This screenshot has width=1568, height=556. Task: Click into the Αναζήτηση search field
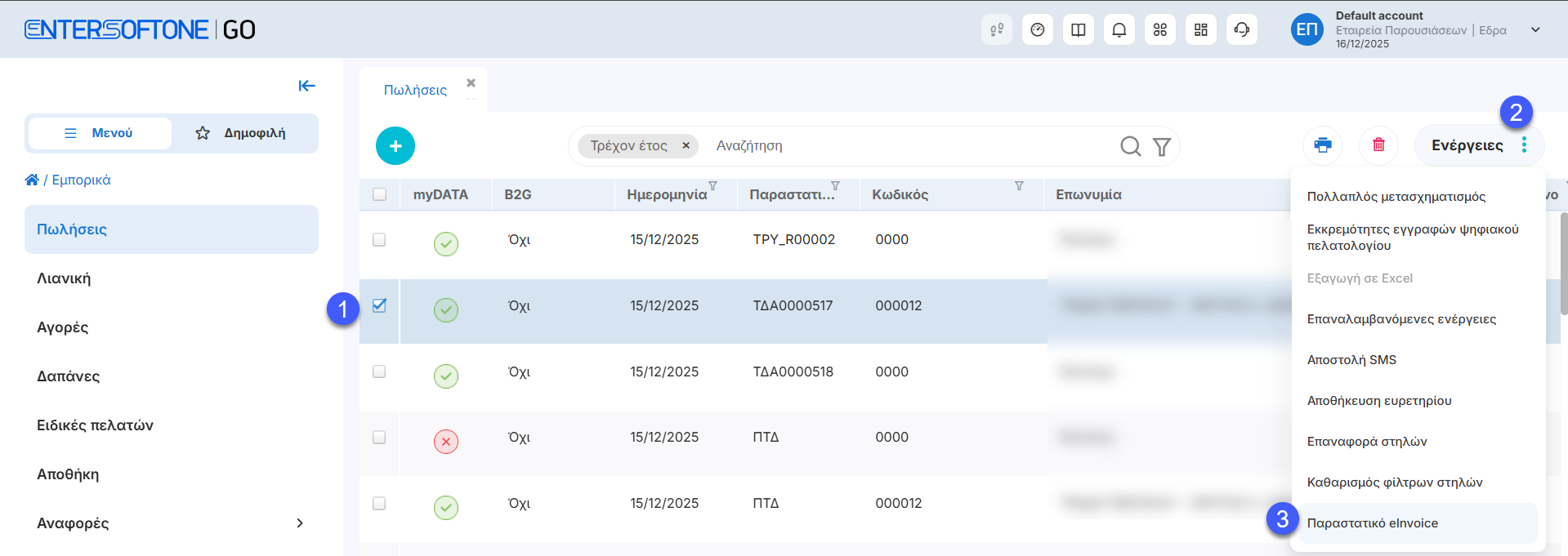(899, 146)
